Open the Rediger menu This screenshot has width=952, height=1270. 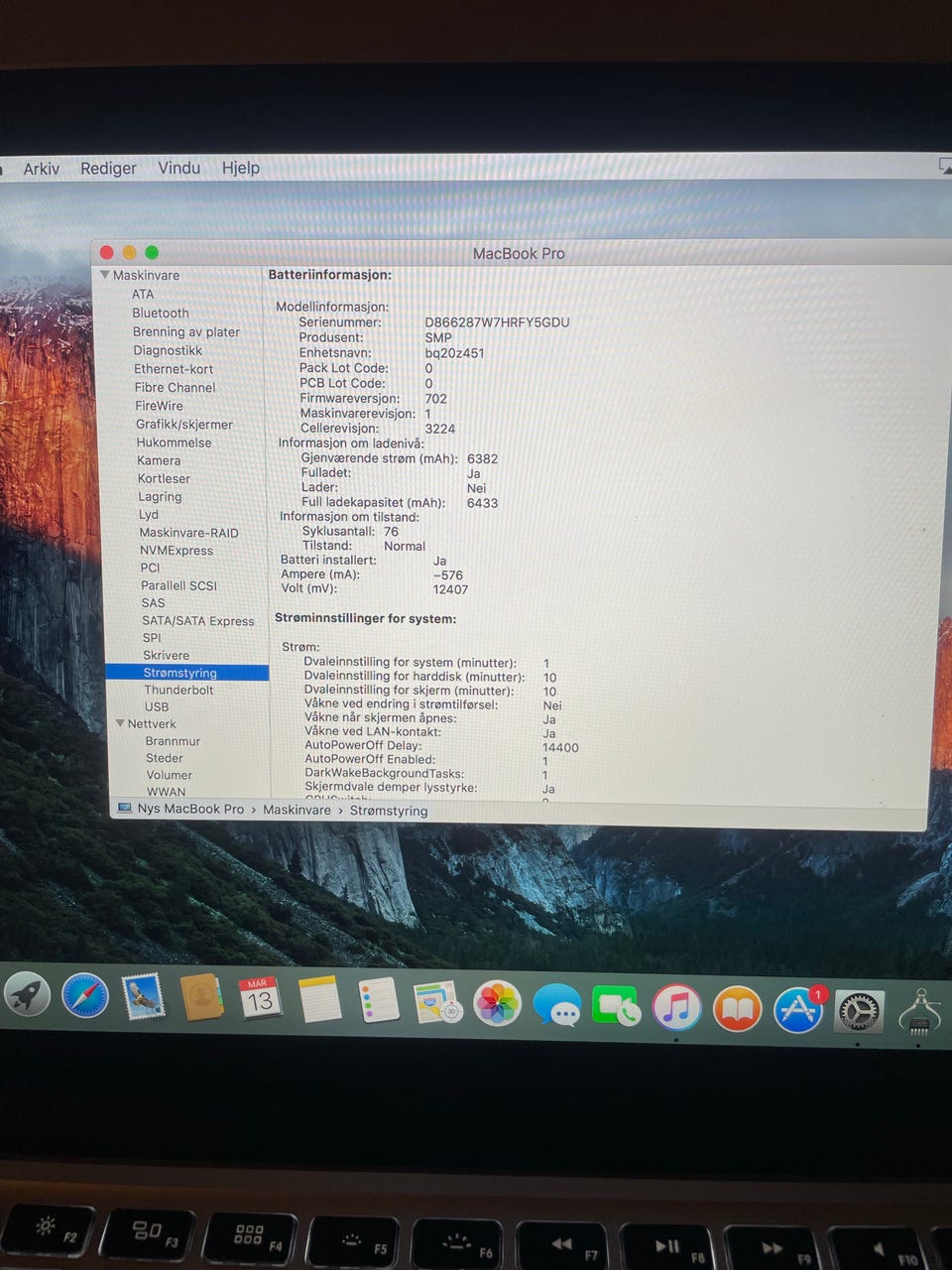tap(108, 169)
